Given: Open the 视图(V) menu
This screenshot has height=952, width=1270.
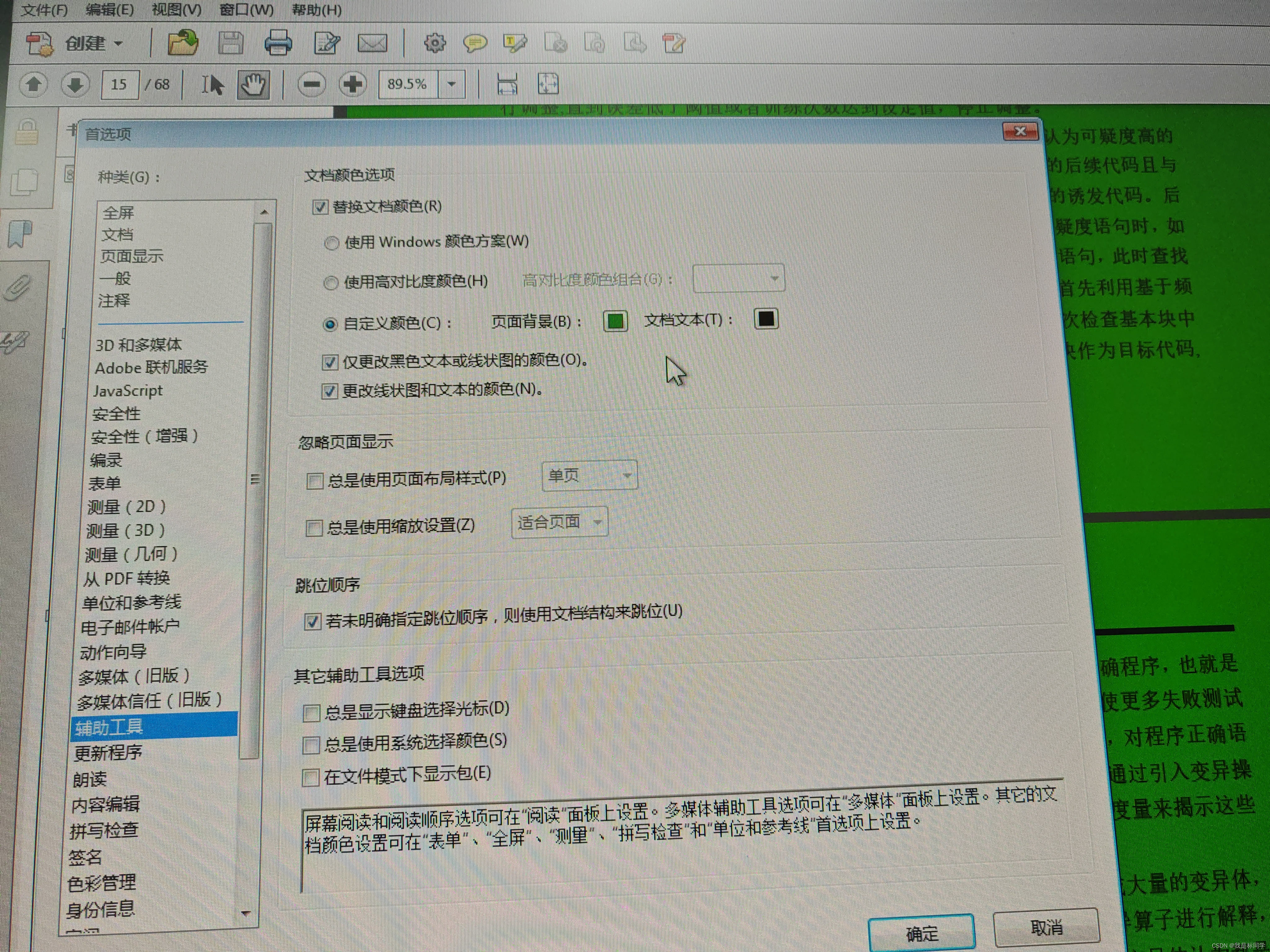Looking at the screenshot, I should coord(176,10).
